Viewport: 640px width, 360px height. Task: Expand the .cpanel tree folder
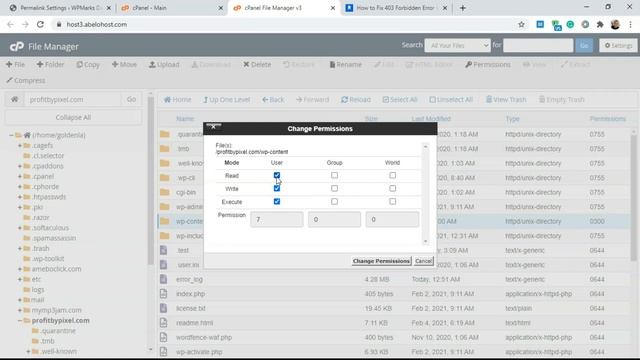tap(20, 176)
